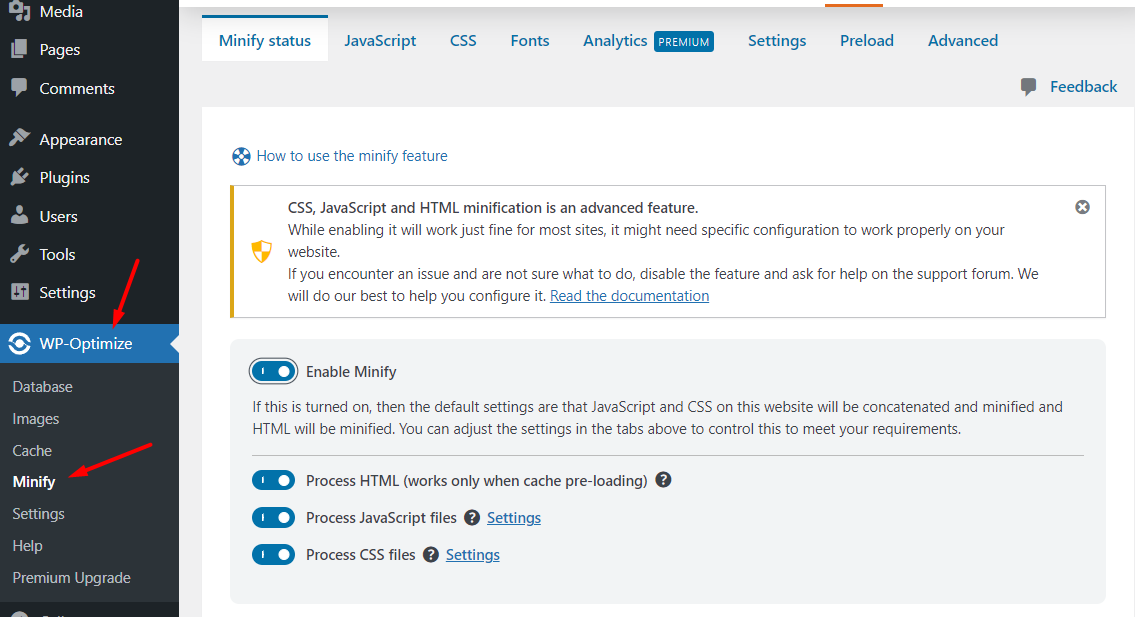The height and width of the screenshot is (617, 1135).
Task: Click the Plugins icon in sidebar
Action: (x=19, y=178)
